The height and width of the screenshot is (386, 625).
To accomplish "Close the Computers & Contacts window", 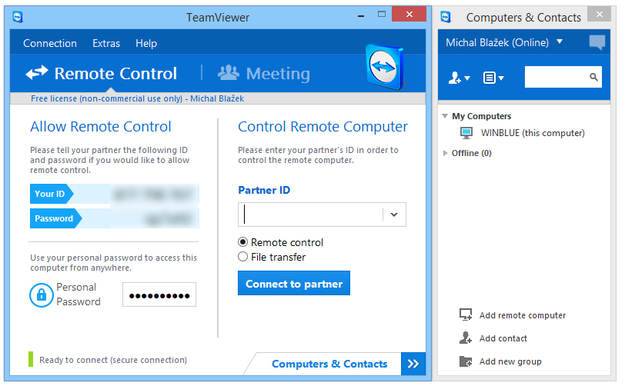I will [599, 14].
